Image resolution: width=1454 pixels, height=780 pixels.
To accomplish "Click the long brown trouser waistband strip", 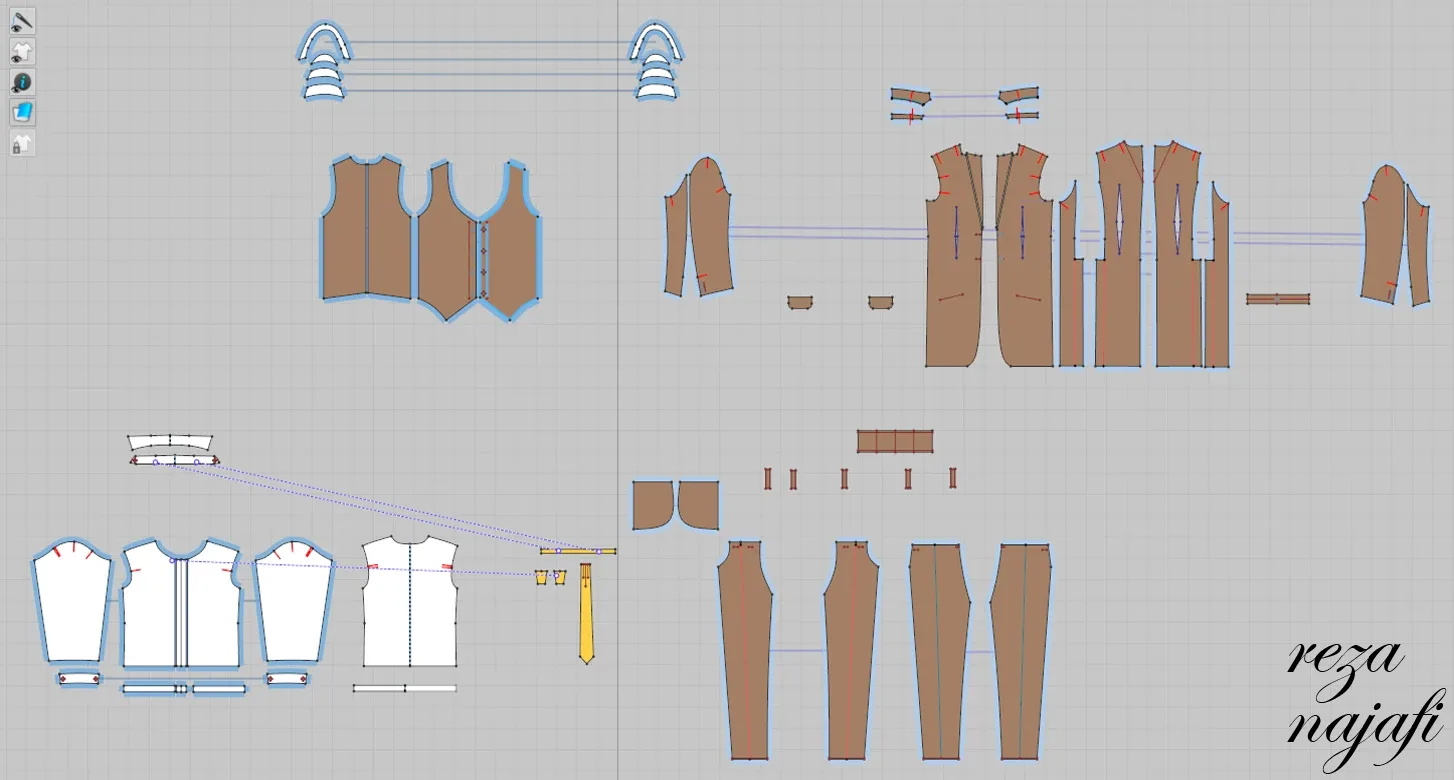I will (x=895, y=440).
